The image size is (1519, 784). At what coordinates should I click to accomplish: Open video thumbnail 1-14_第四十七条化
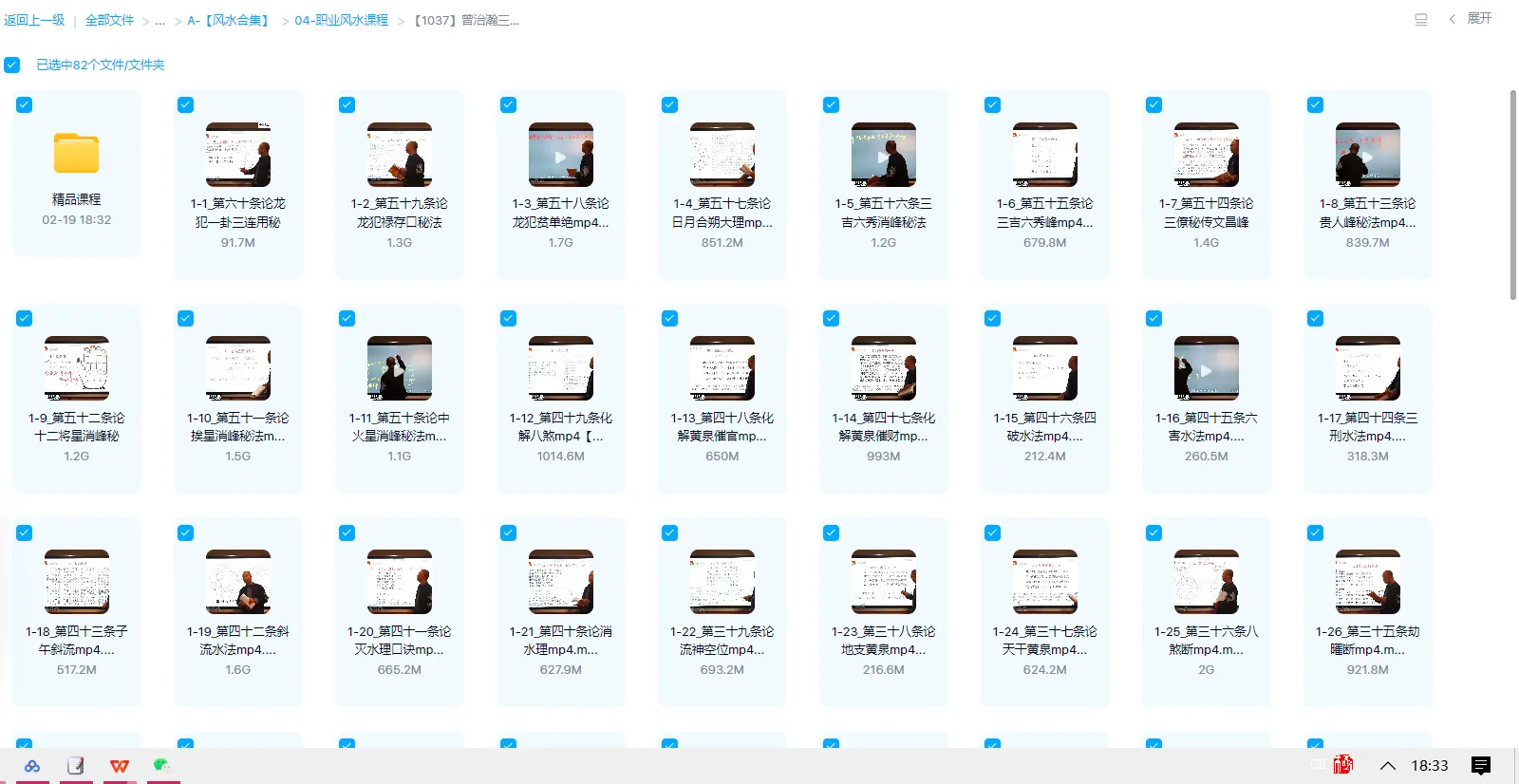click(x=884, y=368)
